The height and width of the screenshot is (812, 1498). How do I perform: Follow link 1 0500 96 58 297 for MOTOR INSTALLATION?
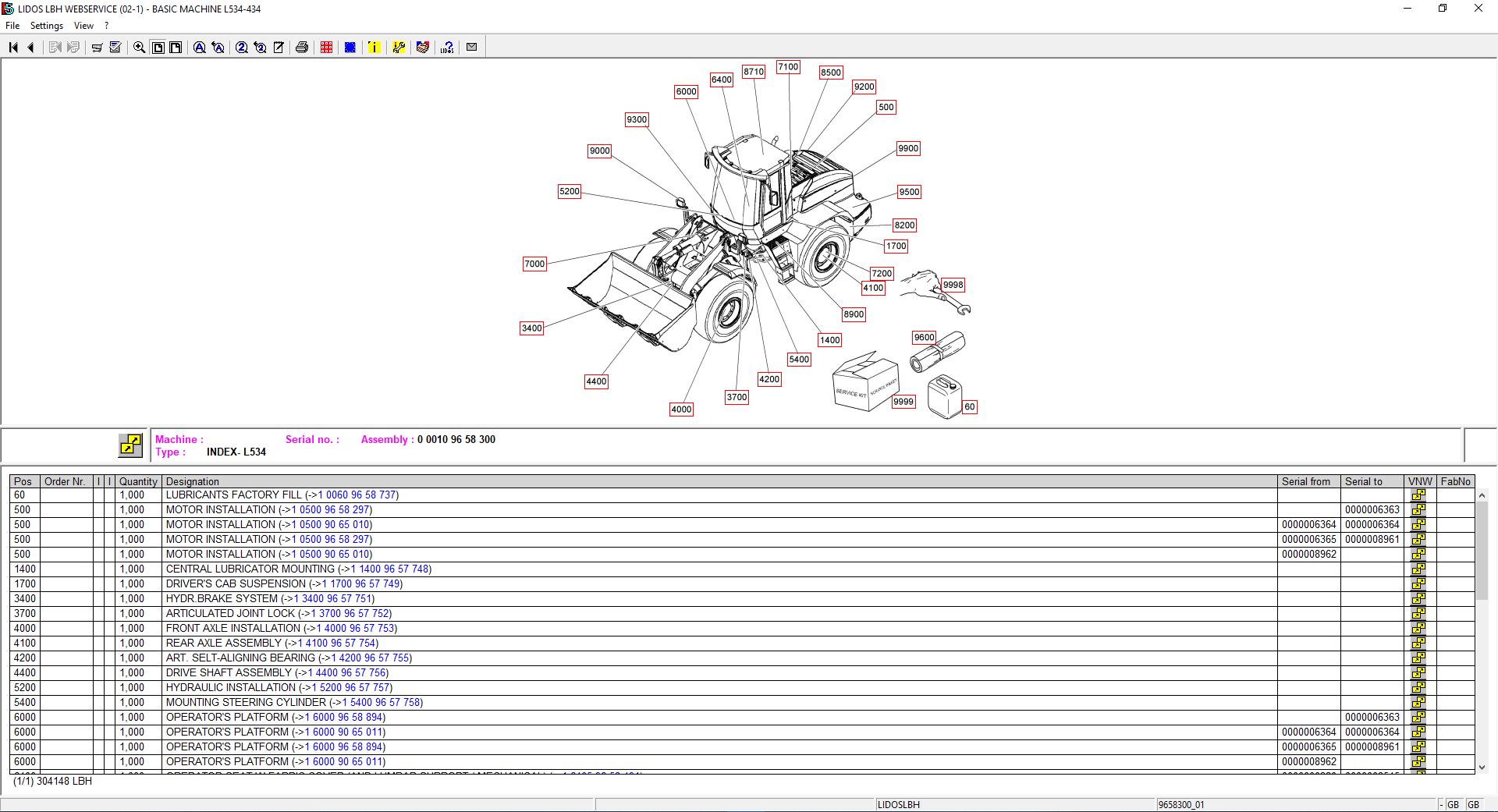pyautogui.click(x=330, y=509)
